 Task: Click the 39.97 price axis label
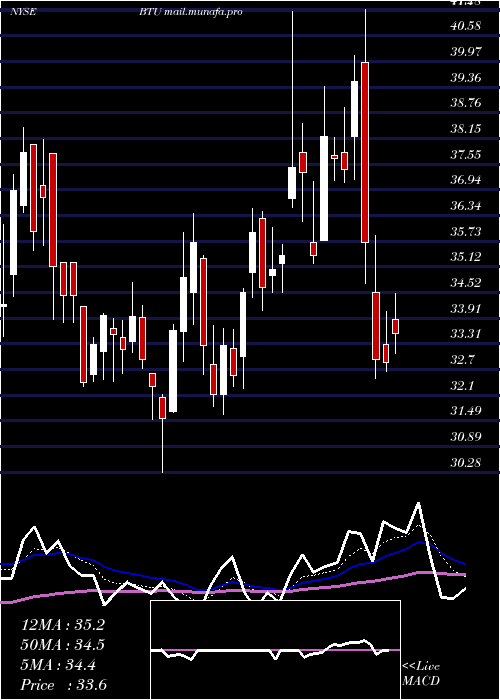pos(466,51)
